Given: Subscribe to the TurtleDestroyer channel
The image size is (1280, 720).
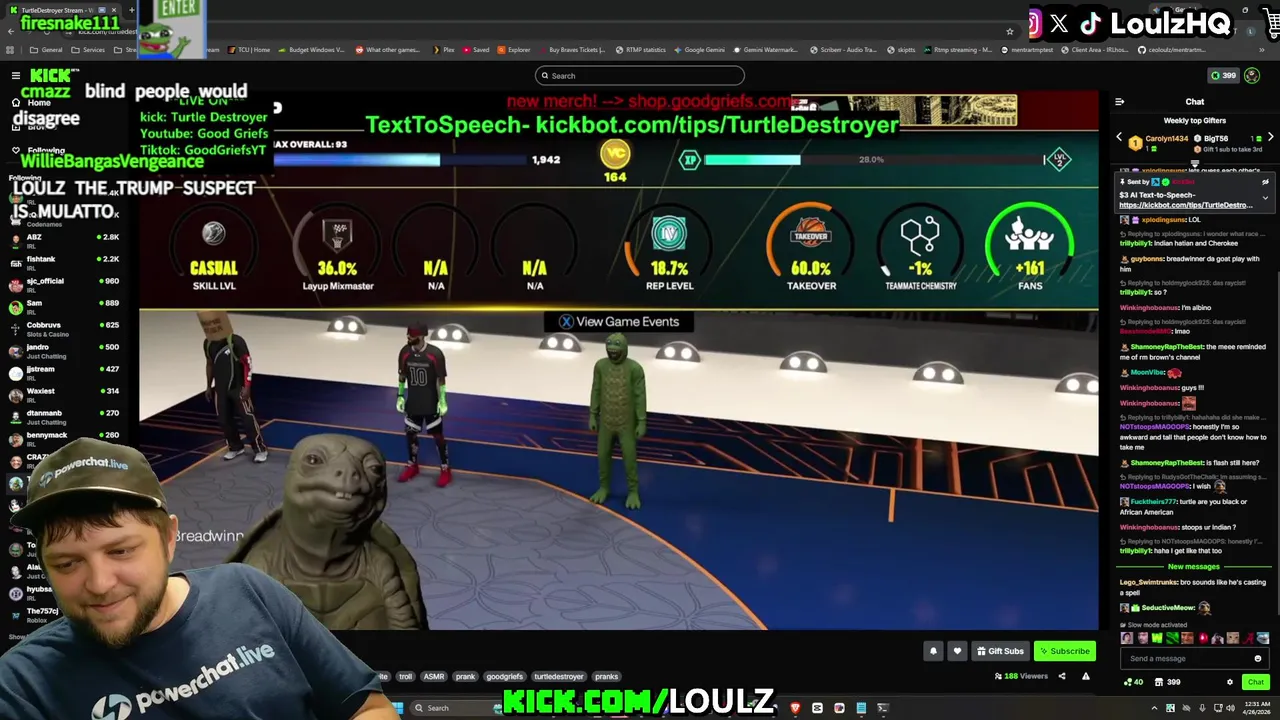Looking at the screenshot, I should [1064, 651].
